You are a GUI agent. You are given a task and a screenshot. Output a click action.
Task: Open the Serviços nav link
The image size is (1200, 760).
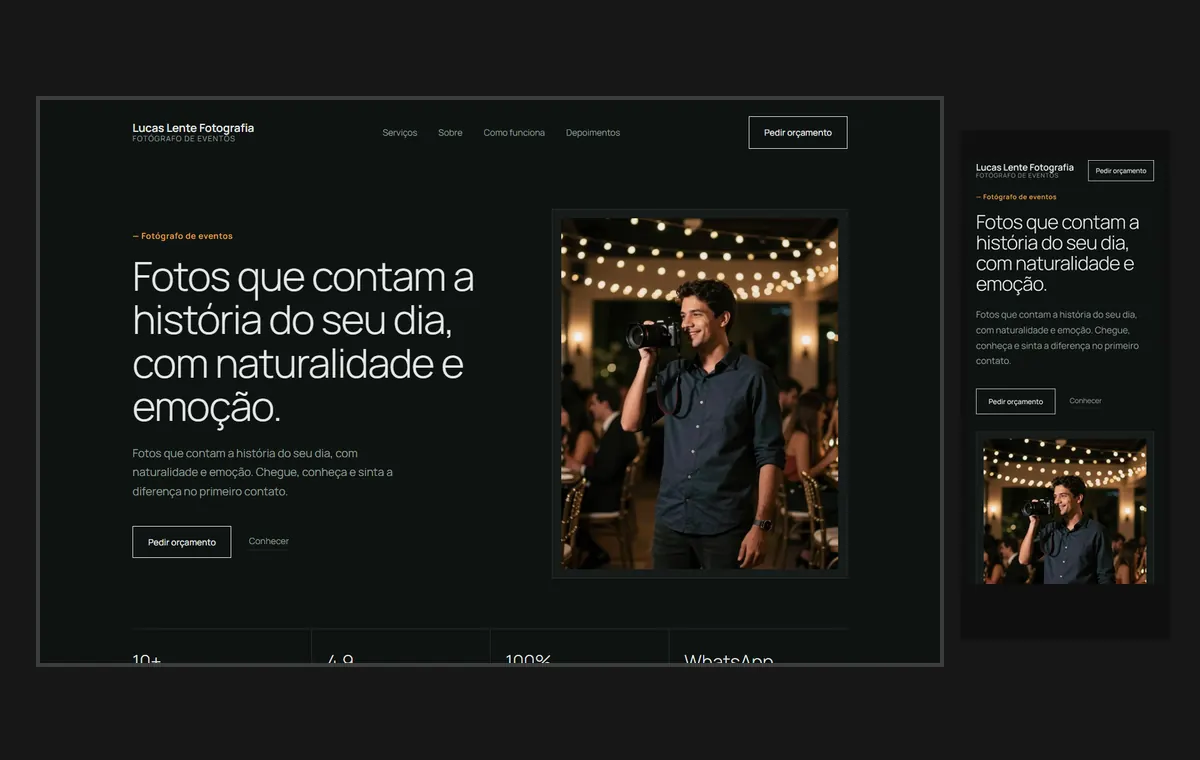point(400,133)
